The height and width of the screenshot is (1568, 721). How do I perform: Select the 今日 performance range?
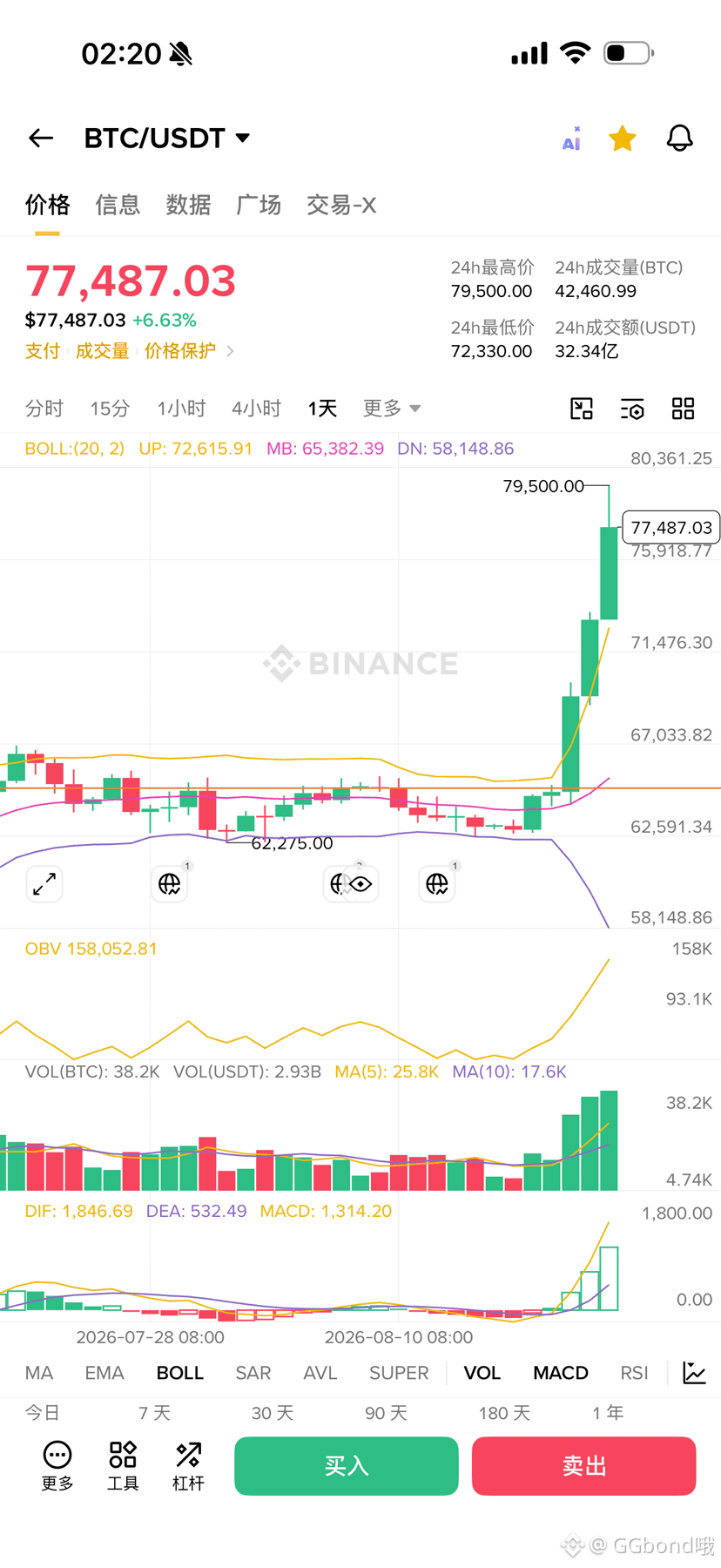tap(43, 1413)
